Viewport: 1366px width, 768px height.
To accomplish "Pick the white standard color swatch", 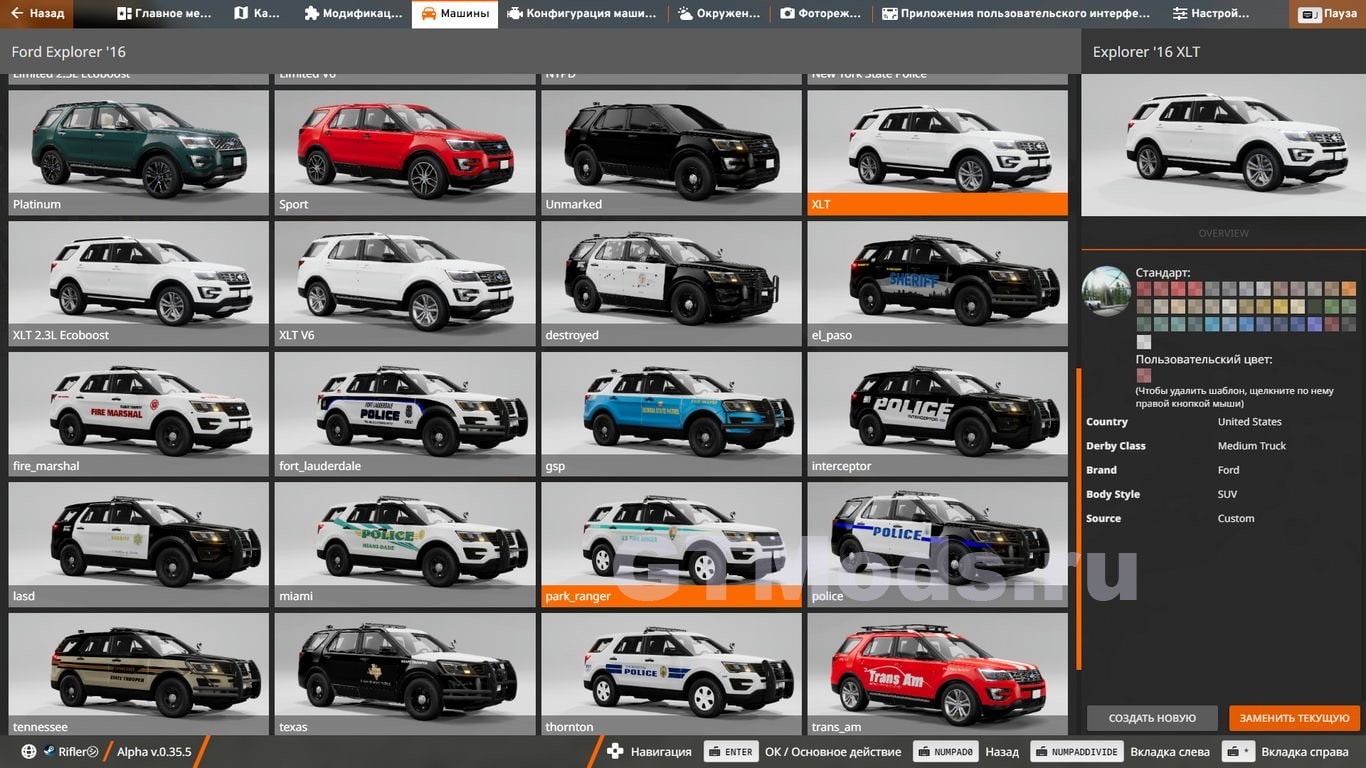I will click(x=1144, y=342).
